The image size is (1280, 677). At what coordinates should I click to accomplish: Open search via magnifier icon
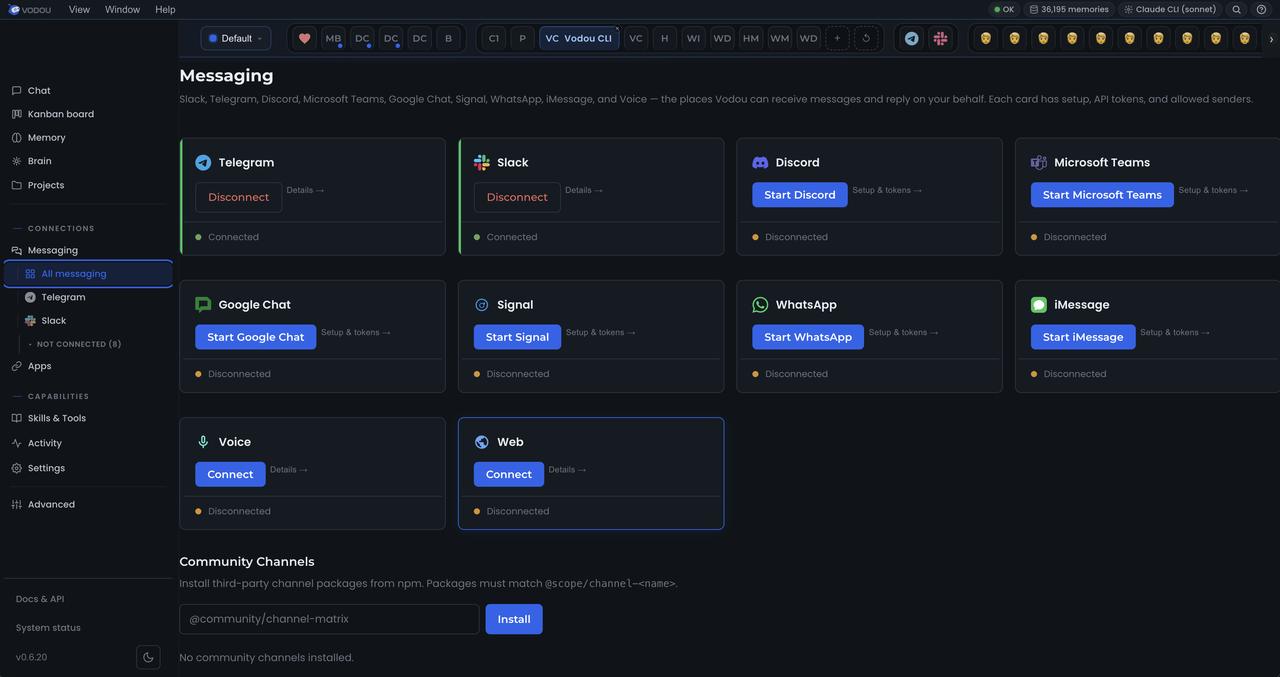(x=1237, y=9)
